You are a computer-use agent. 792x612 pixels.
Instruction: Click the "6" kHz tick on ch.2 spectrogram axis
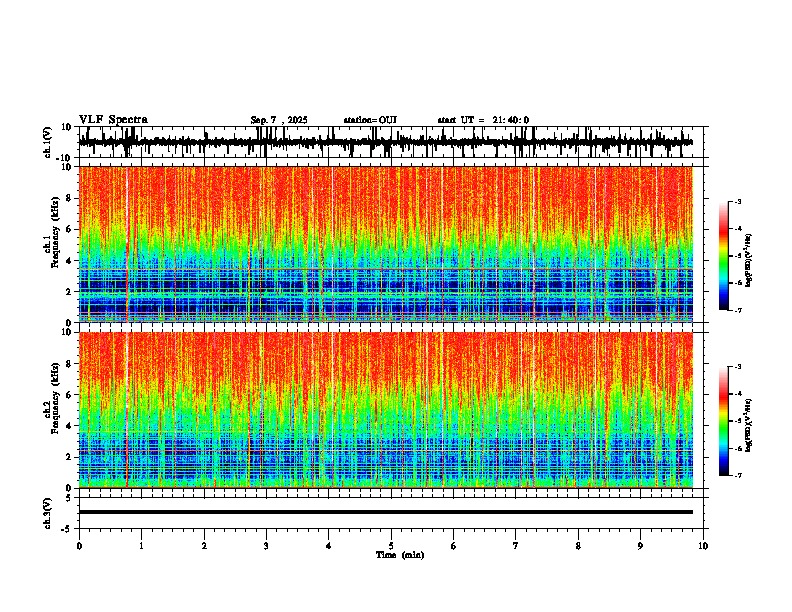(70, 394)
